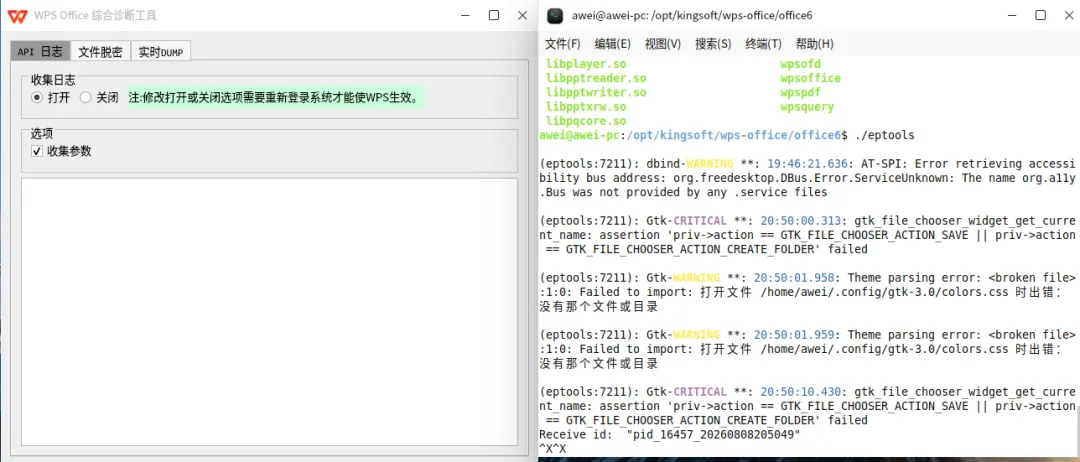Viewport: 1080px width, 462px height.
Task: Click the WPS Office 综合诊断工具 window title
Action: (x=94, y=15)
